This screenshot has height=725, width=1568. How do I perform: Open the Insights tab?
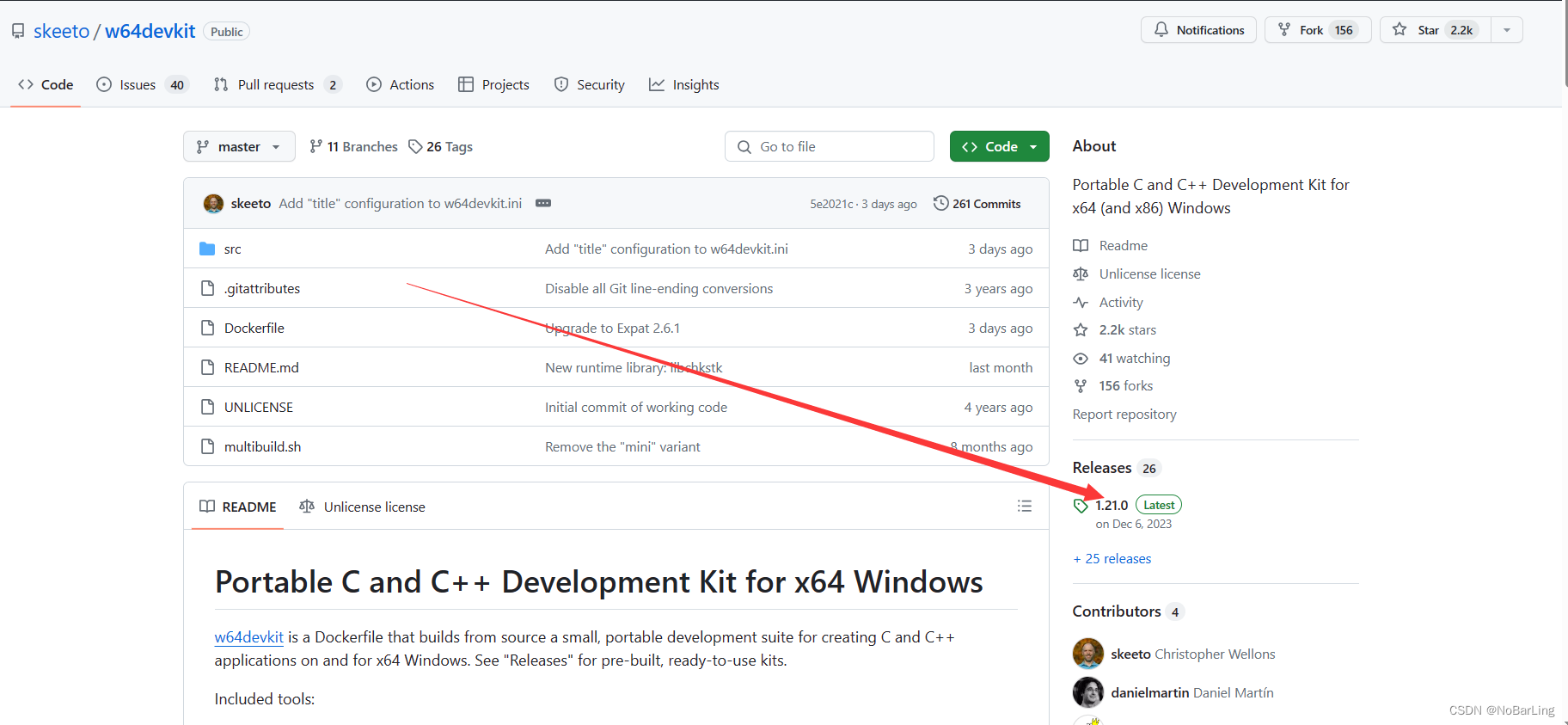coord(684,84)
